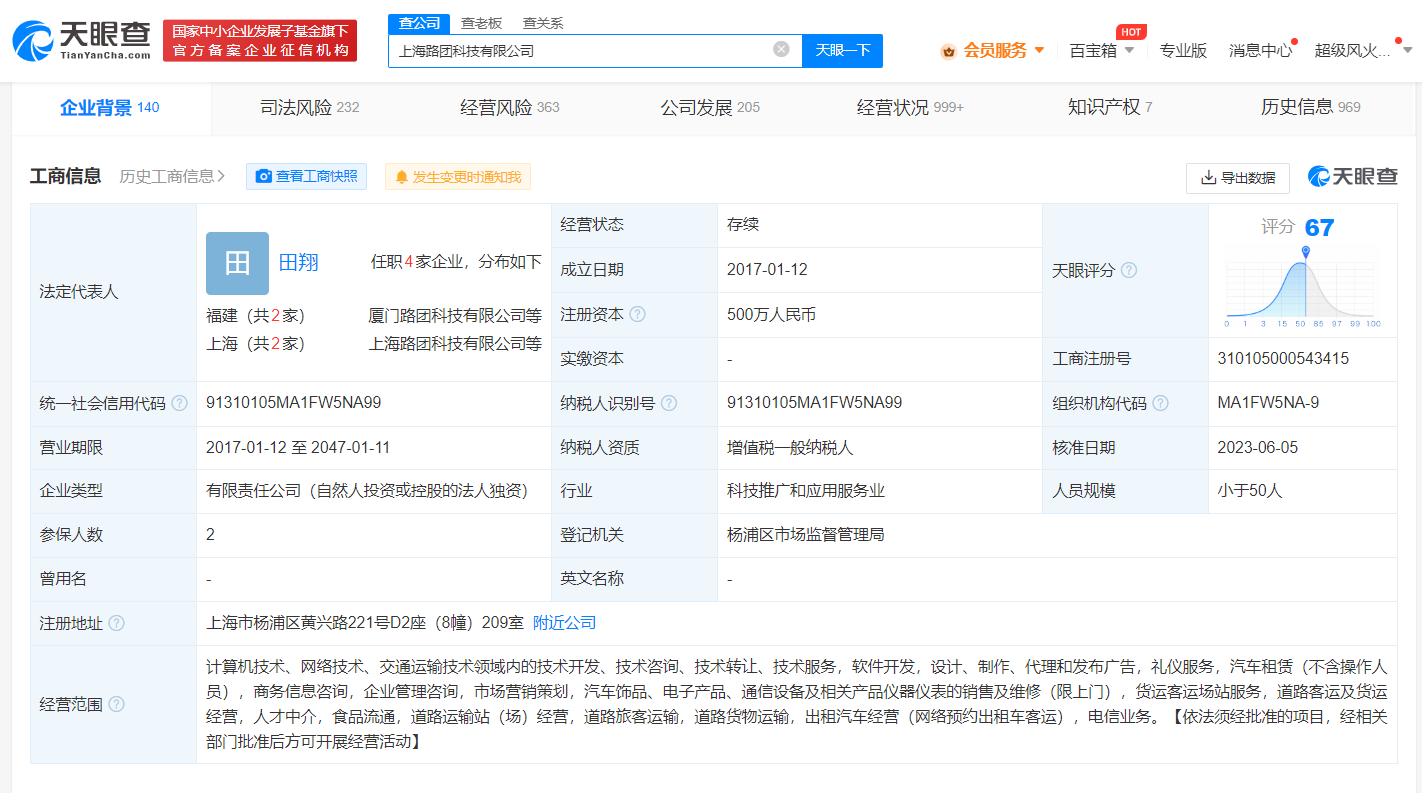Open the 厦门路团科技有限公司等 link
This screenshot has width=1422, height=793.
454,315
